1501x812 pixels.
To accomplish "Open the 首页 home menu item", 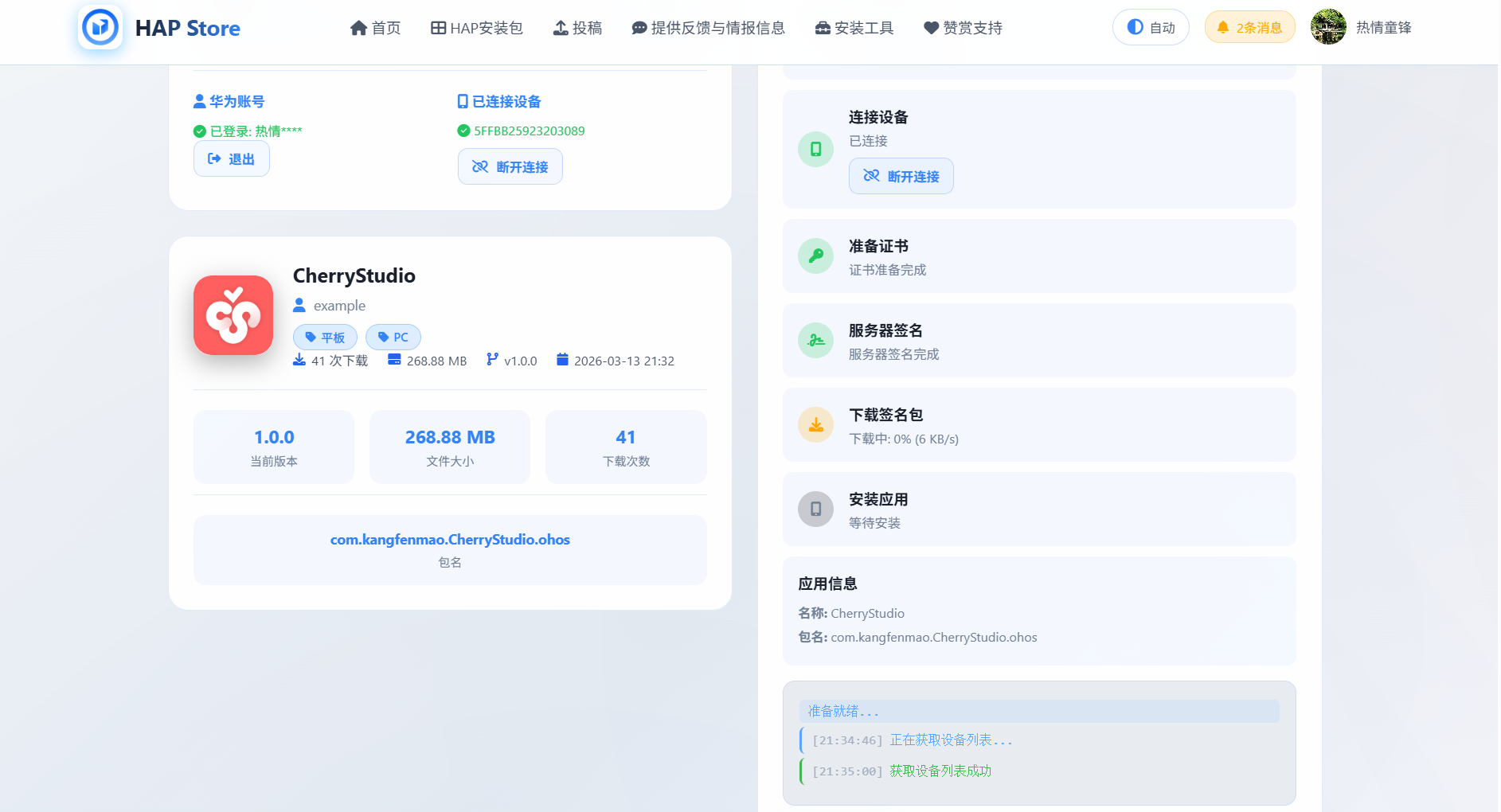I will click(376, 28).
